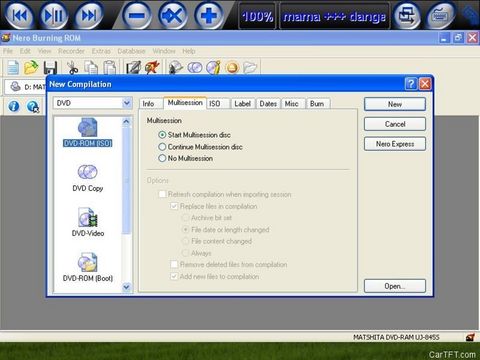Click the New button in dialog
Screen dimensions: 480x360
click(x=395, y=104)
